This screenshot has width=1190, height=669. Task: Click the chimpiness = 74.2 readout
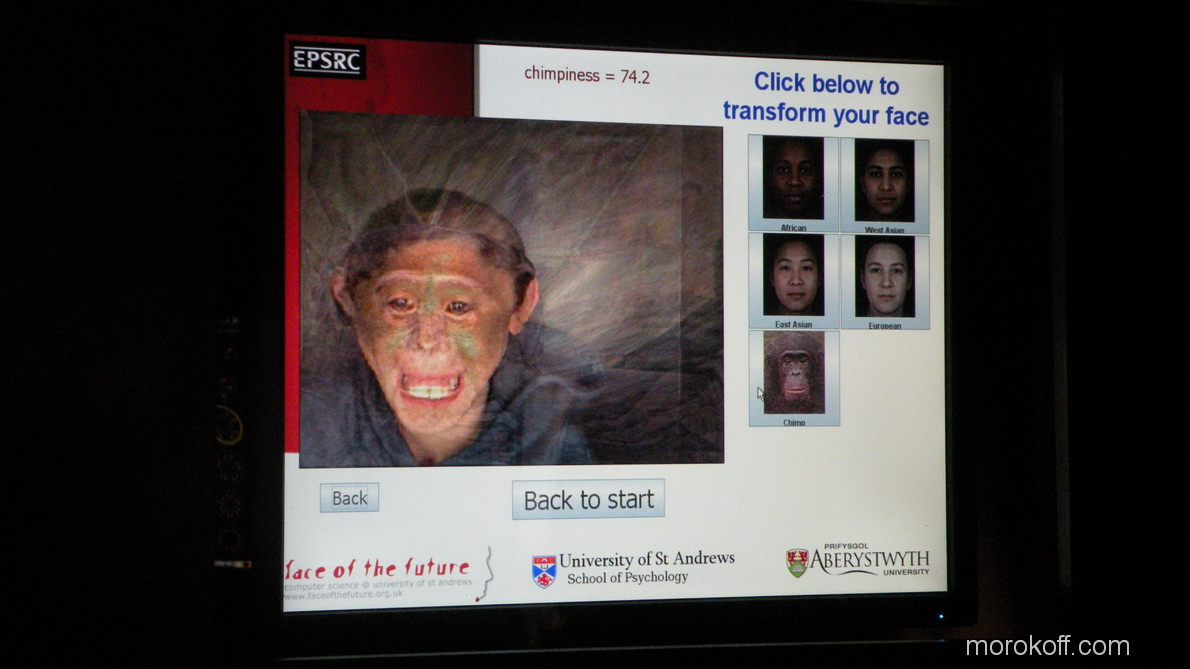[587, 76]
